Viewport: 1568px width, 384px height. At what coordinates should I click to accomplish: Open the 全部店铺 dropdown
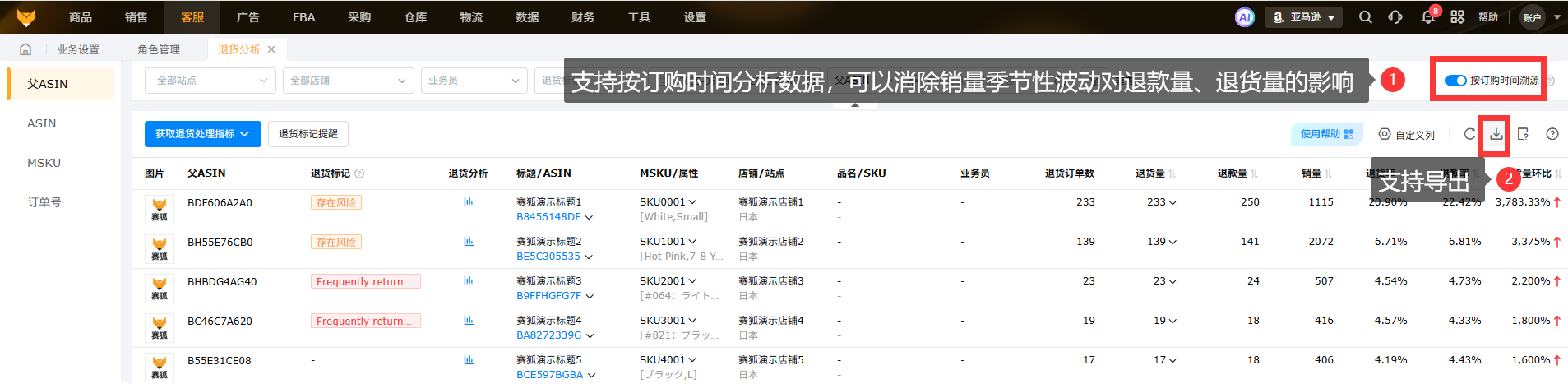click(348, 81)
